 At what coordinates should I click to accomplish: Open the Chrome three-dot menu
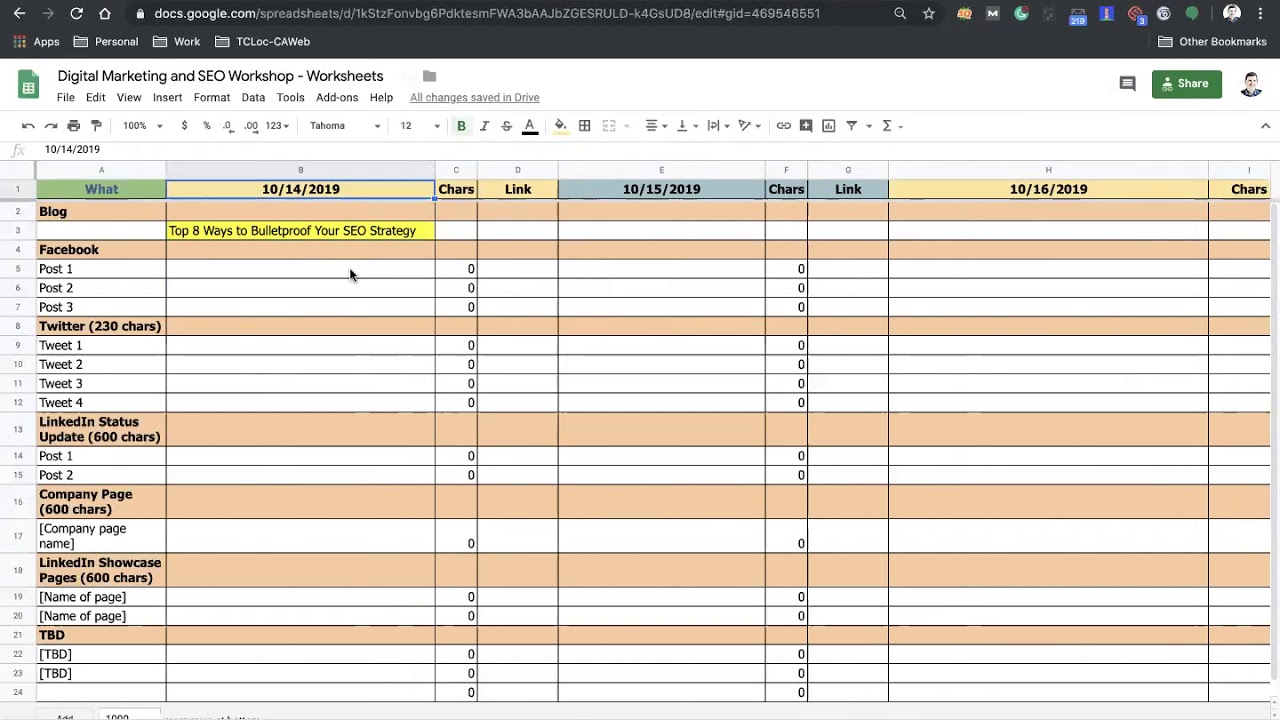point(1262,13)
